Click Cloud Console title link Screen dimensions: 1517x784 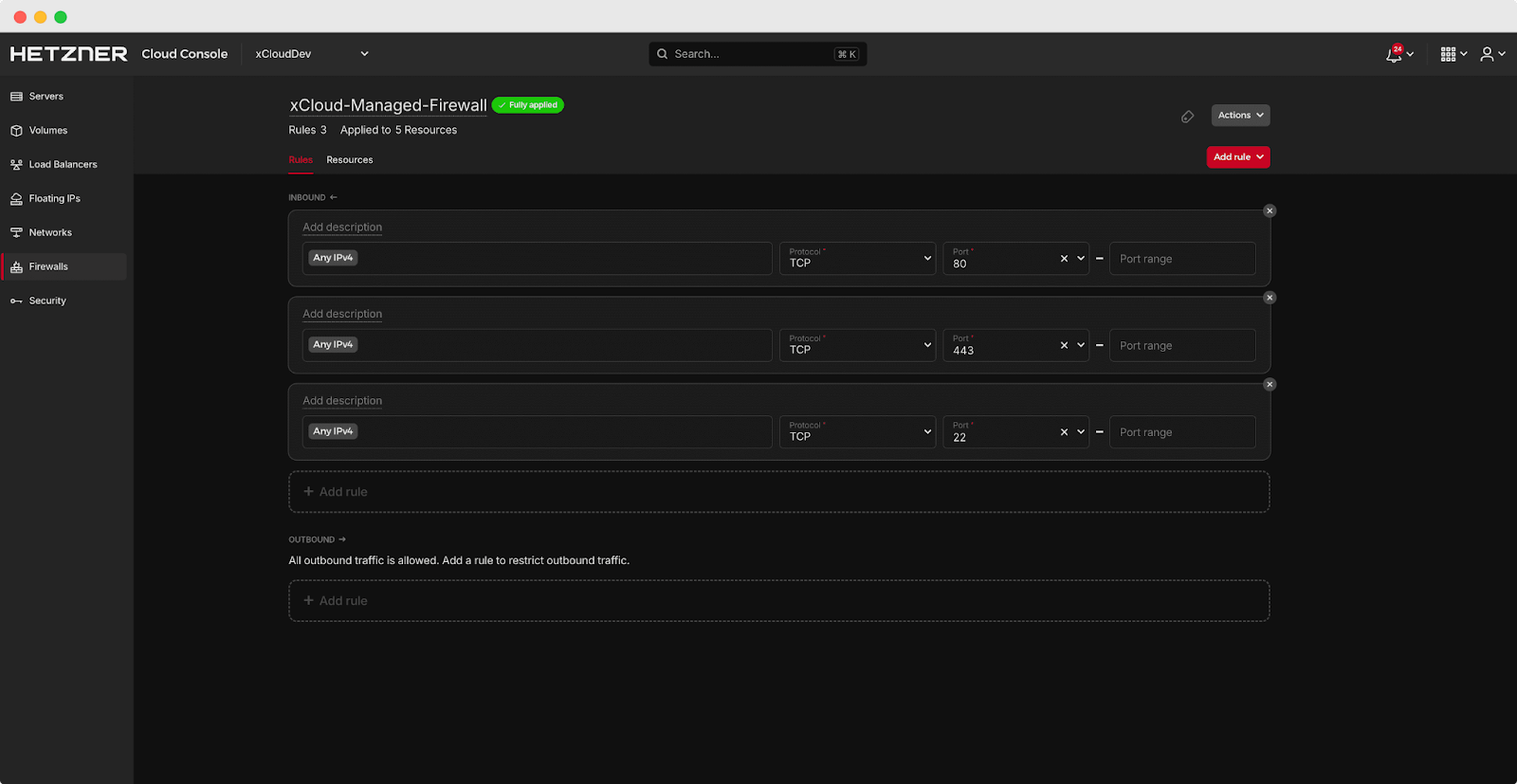(185, 54)
